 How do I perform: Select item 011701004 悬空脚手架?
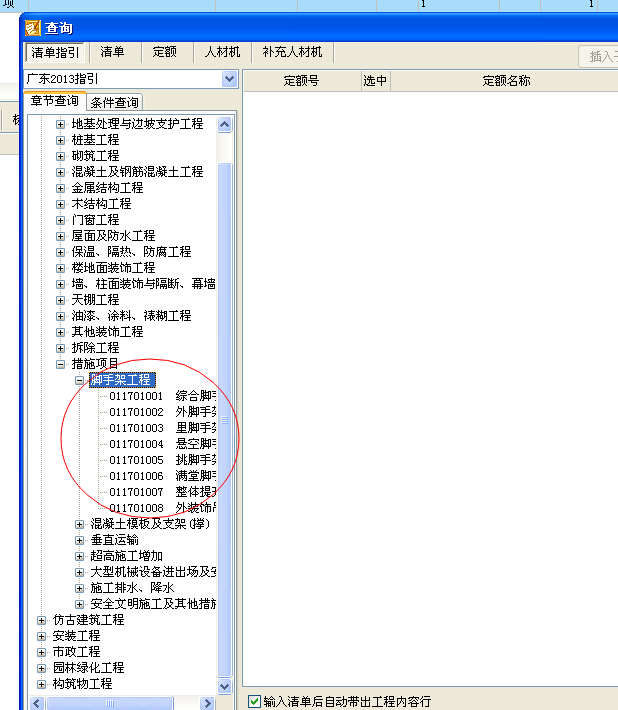(x=163, y=444)
